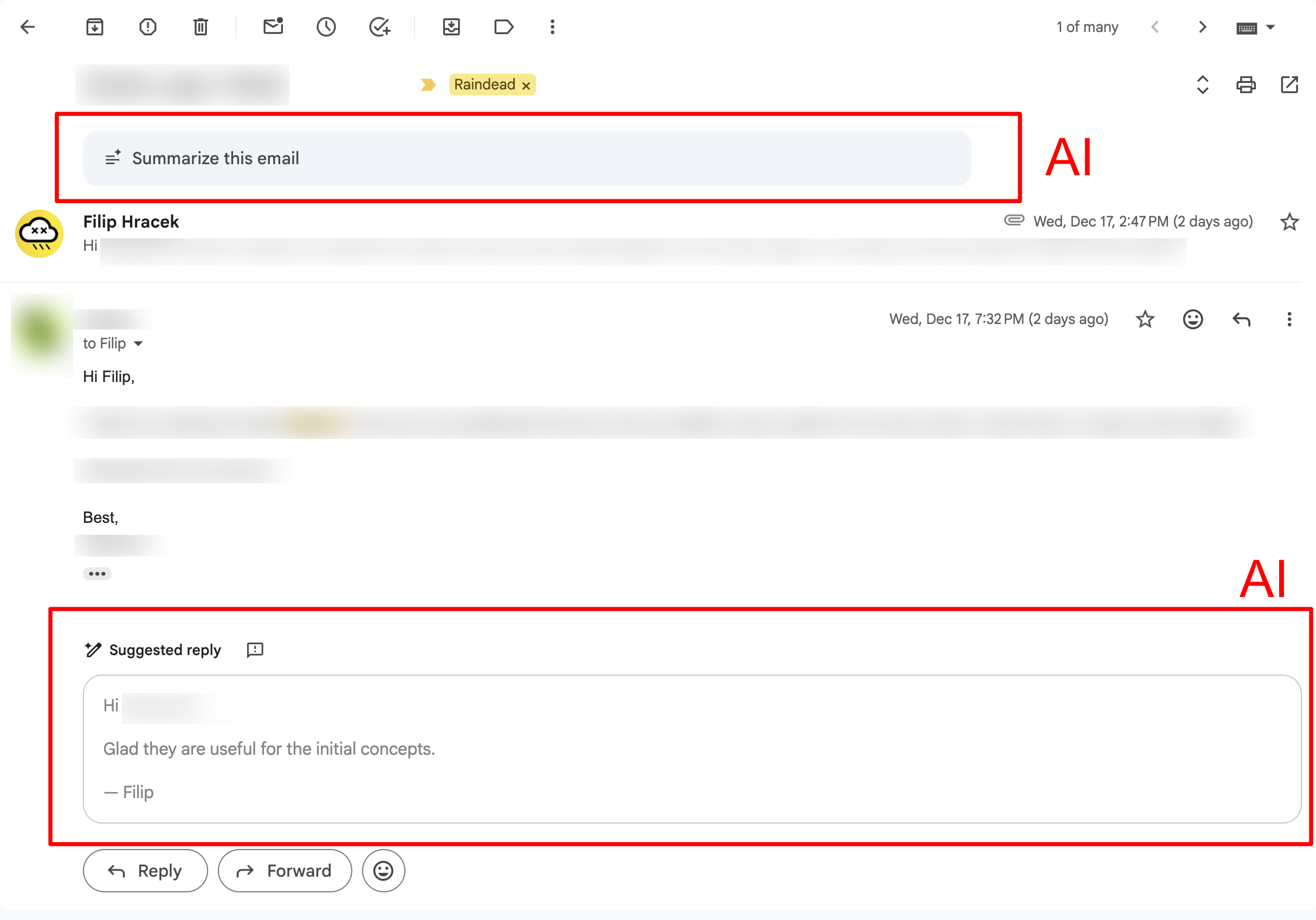Screen dimensions: 1316x920
Task: Delete the conversation with the trash icon
Action: (x=201, y=27)
